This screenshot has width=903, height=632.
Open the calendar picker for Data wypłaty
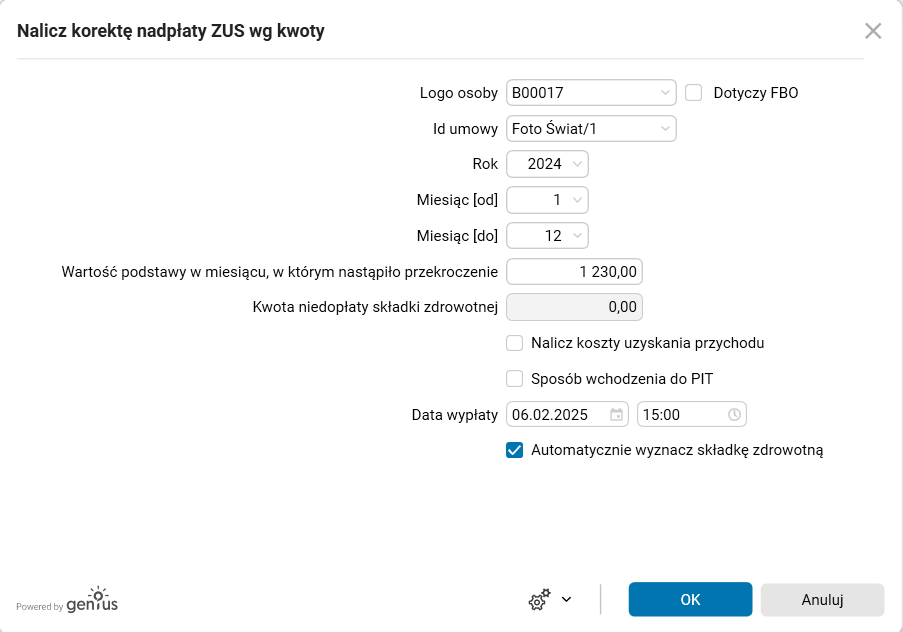click(618, 414)
